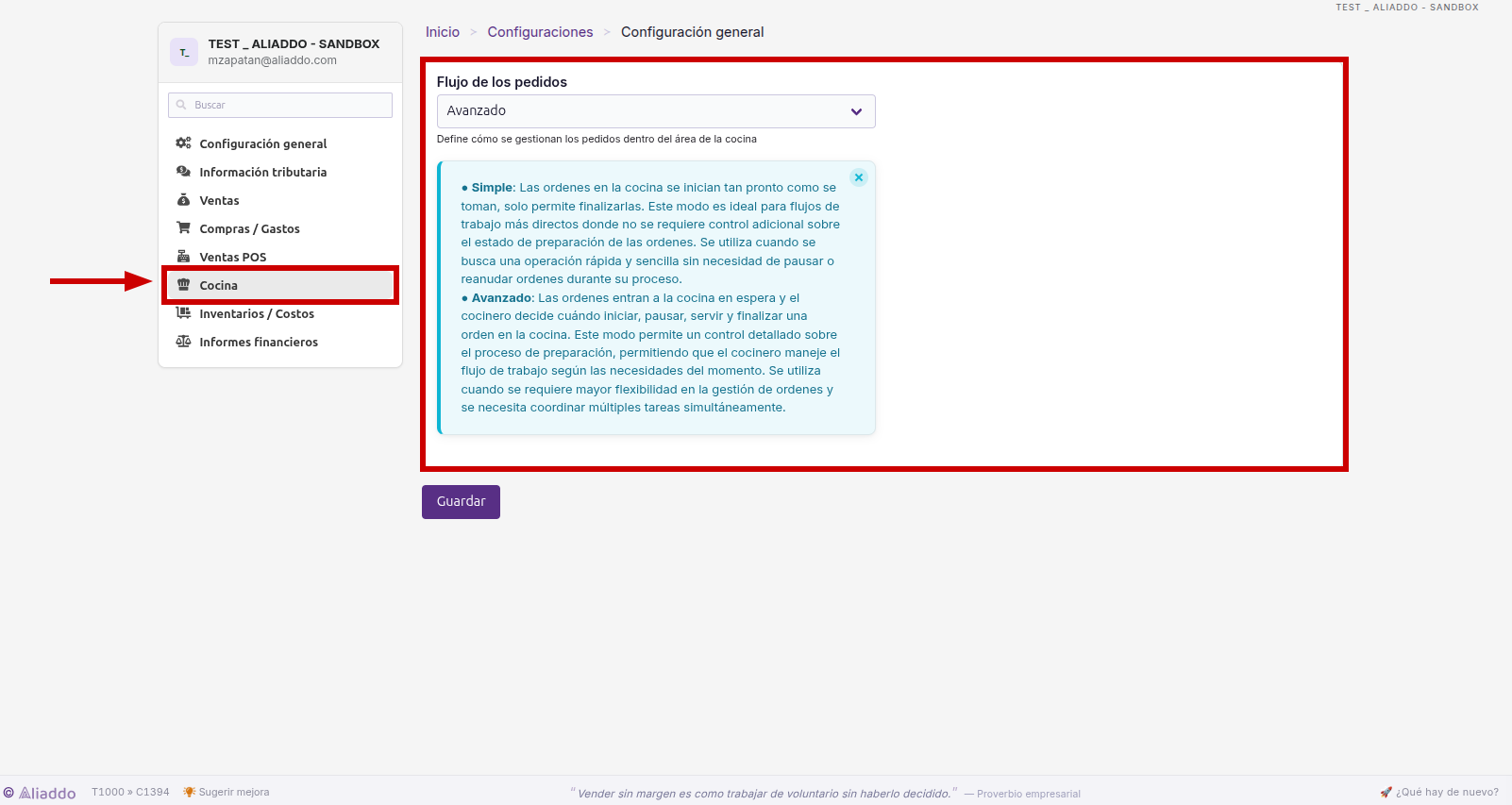The height and width of the screenshot is (805, 1512).
Task: Open Compras / Gastos menu item
Action: point(280,228)
